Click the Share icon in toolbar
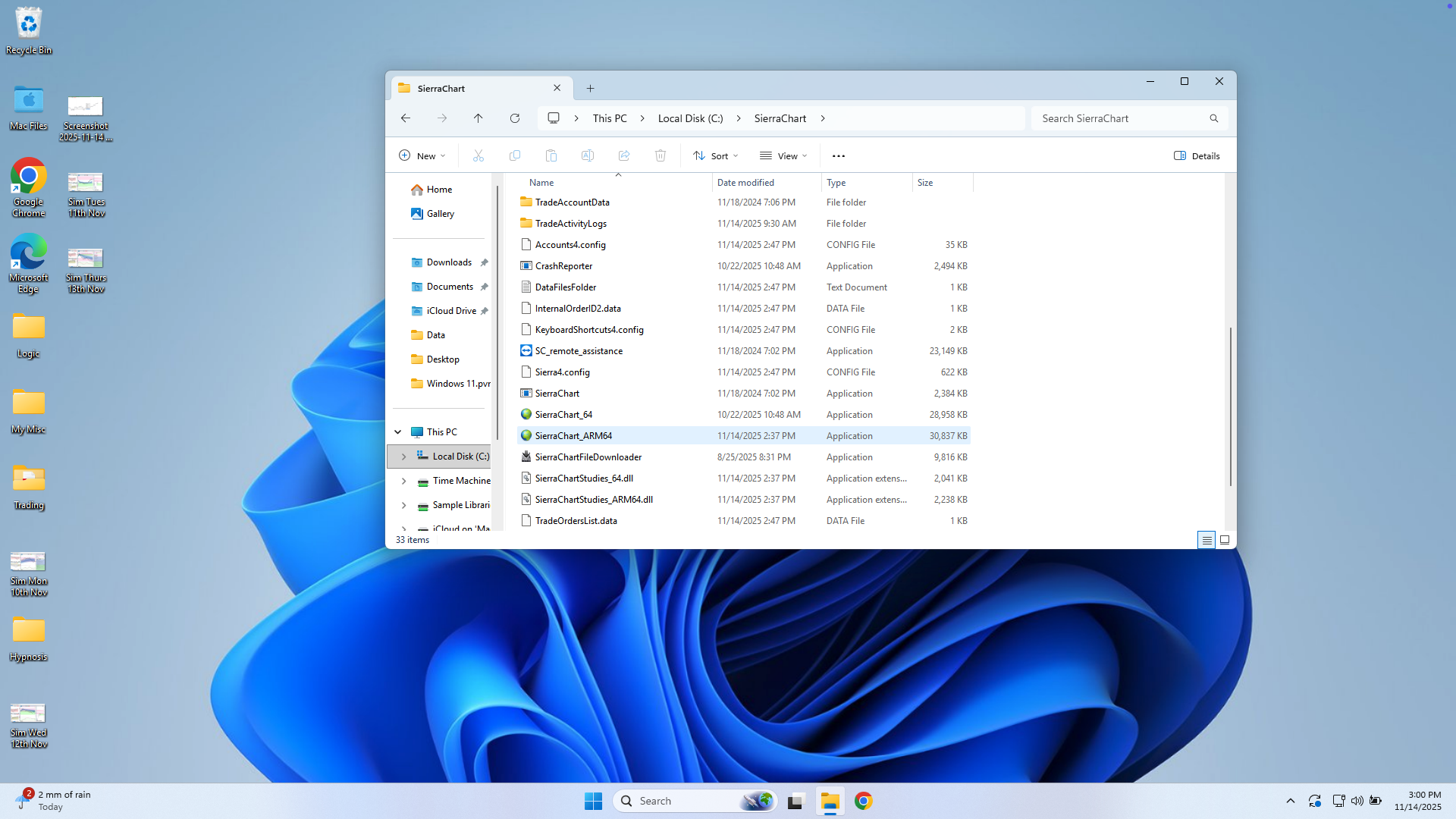Viewport: 1456px width, 819px height. (624, 155)
